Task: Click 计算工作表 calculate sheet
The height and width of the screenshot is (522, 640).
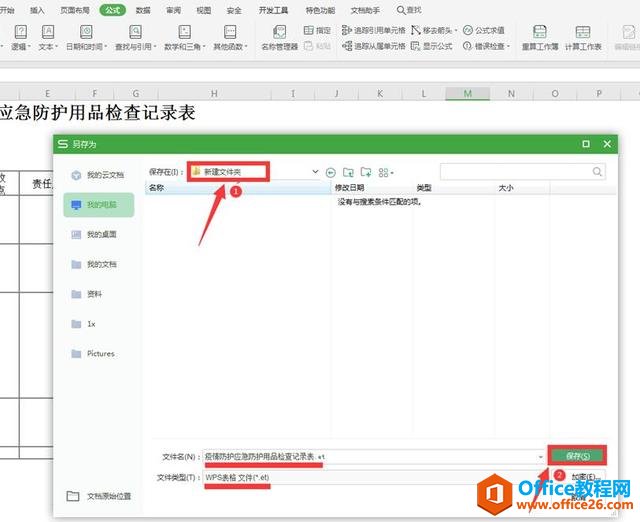Action: [x=583, y=38]
